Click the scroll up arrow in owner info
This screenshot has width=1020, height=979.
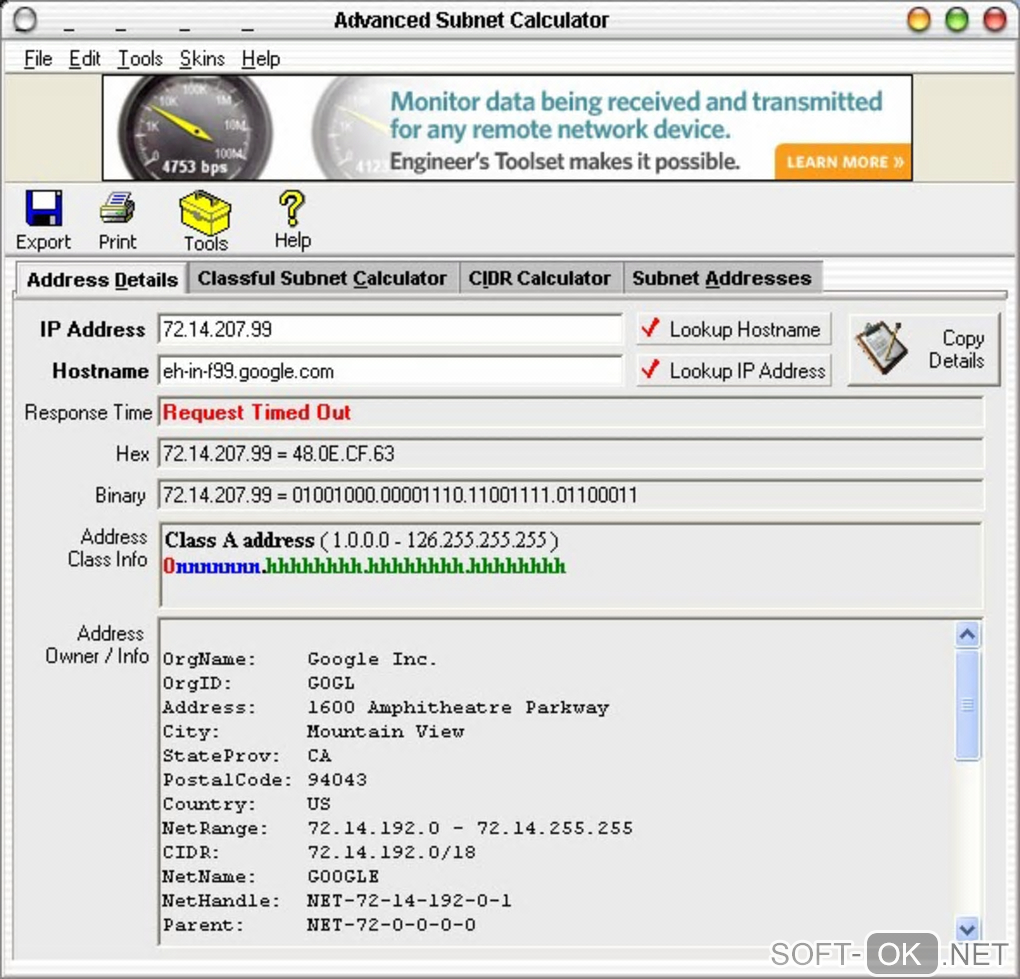point(967,634)
